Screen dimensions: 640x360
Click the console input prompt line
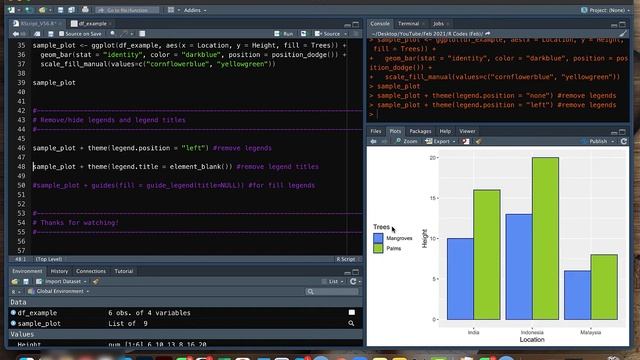tap(498, 115)
